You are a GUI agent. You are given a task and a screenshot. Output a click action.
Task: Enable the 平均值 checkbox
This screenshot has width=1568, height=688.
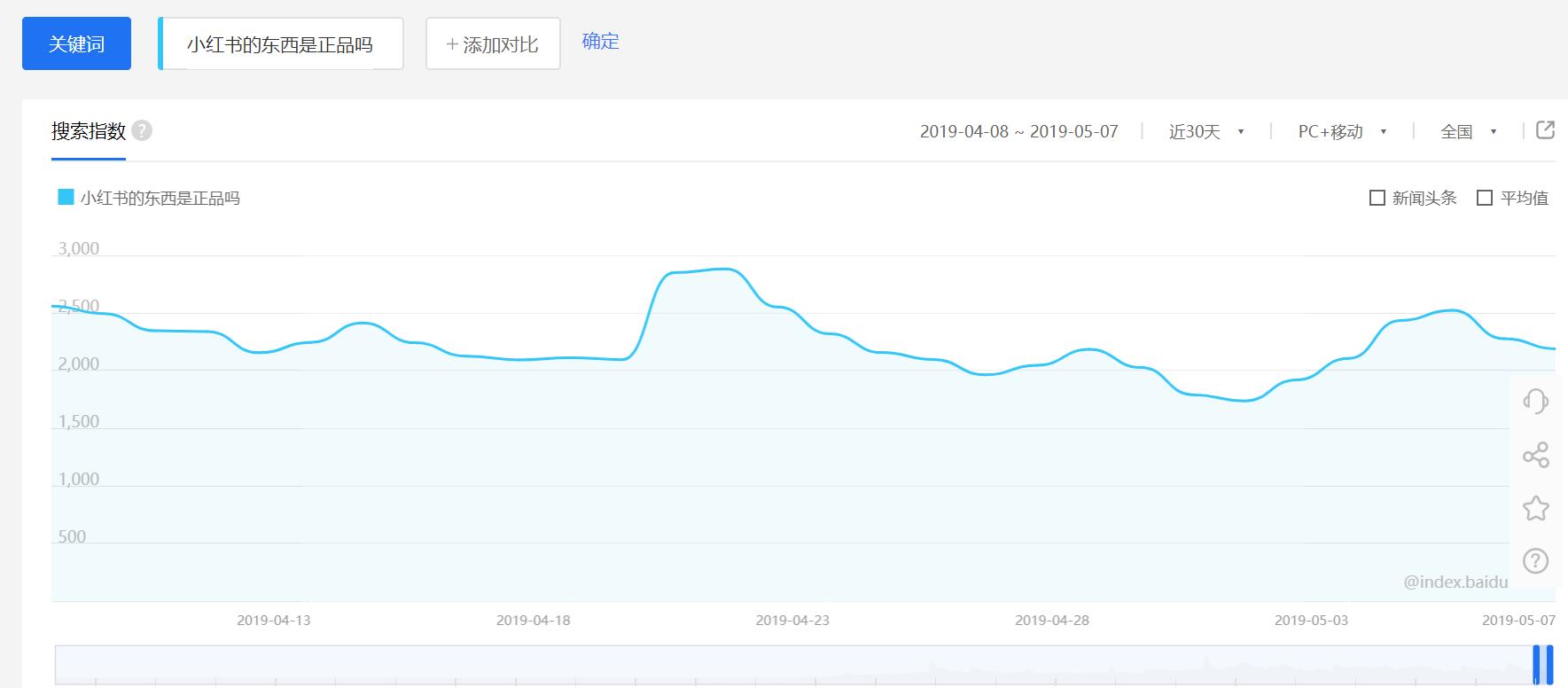[x=1485, y=198]
